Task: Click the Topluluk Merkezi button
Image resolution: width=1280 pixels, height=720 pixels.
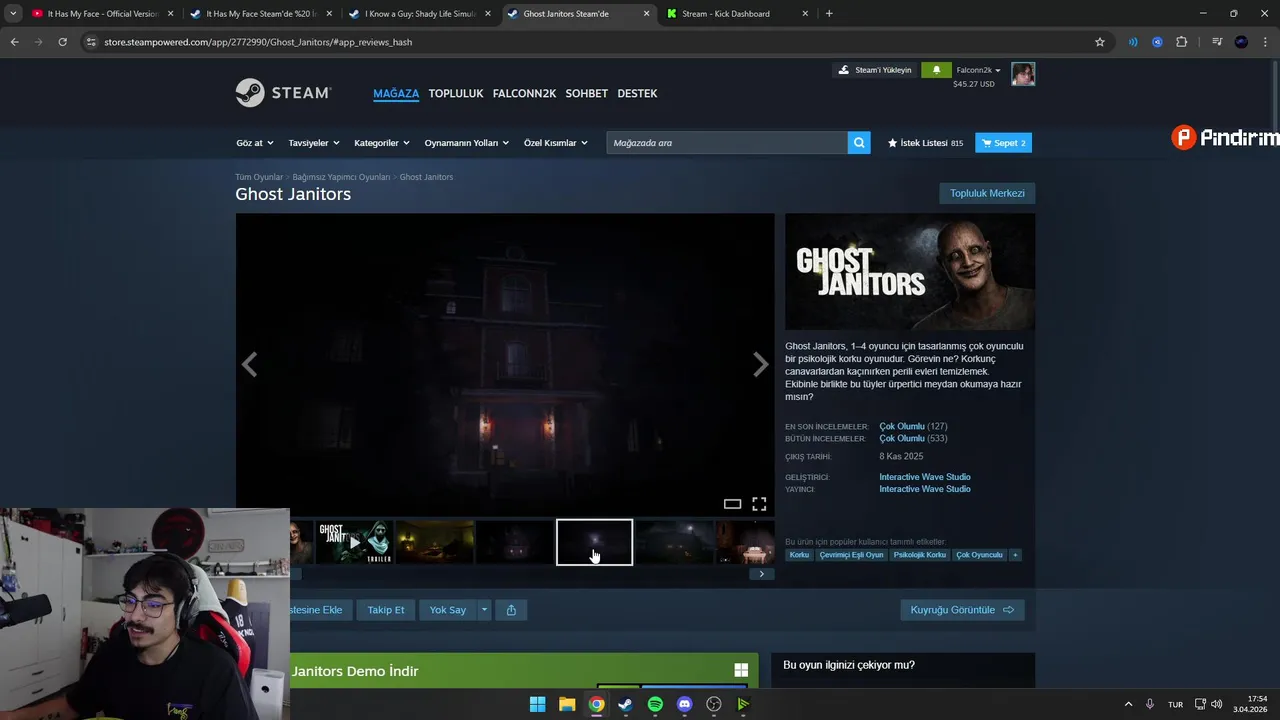Action: pos(987,193)
